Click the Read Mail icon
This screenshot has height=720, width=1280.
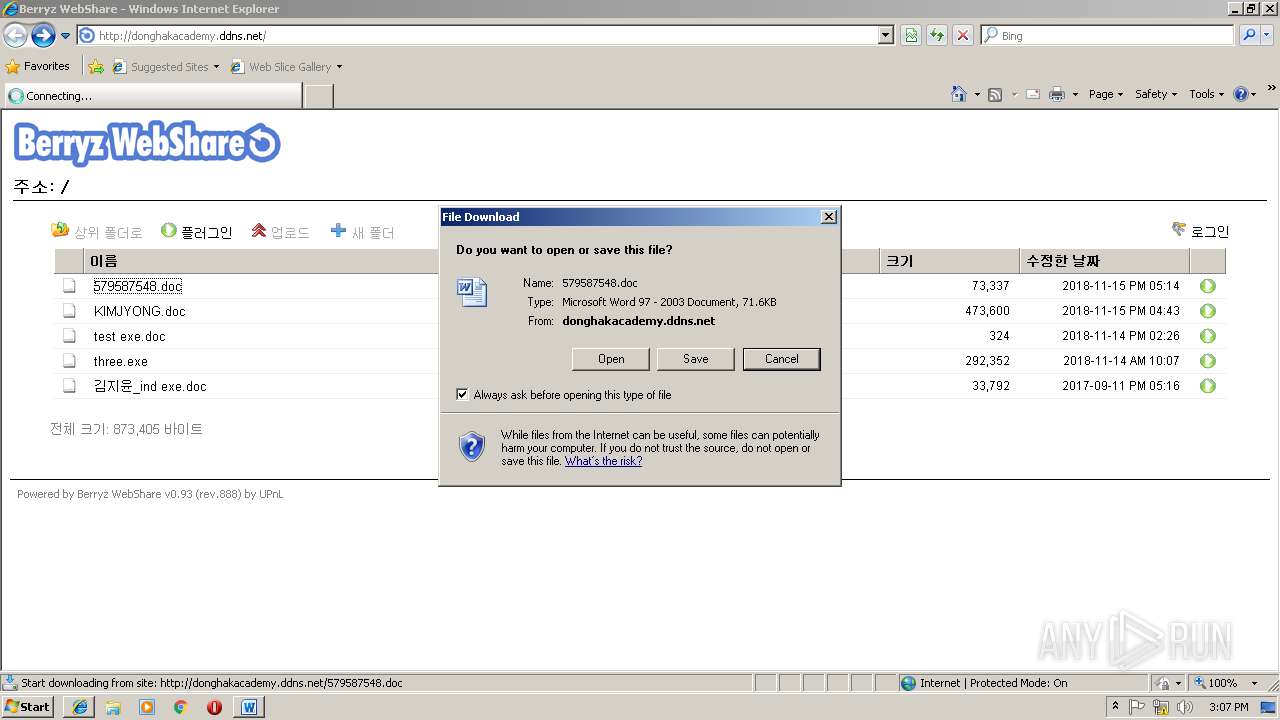pos(1032,94)
